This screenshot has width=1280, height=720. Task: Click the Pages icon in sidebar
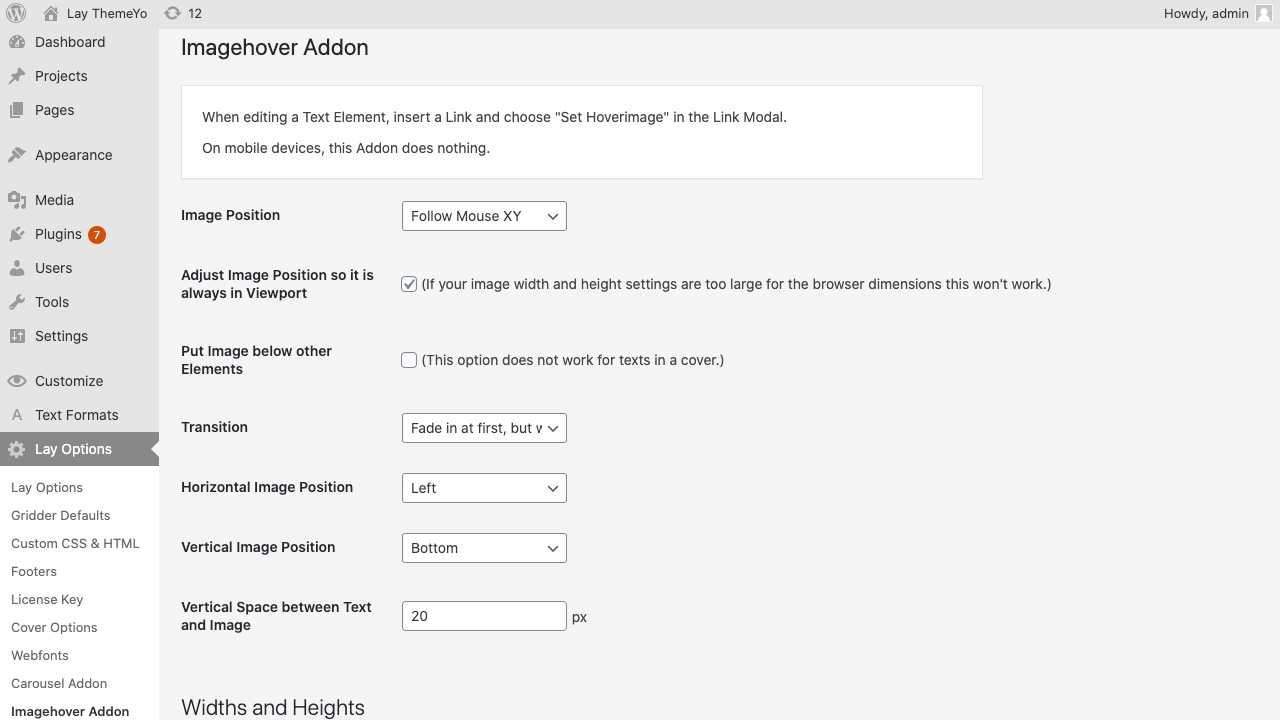[17, 110]
